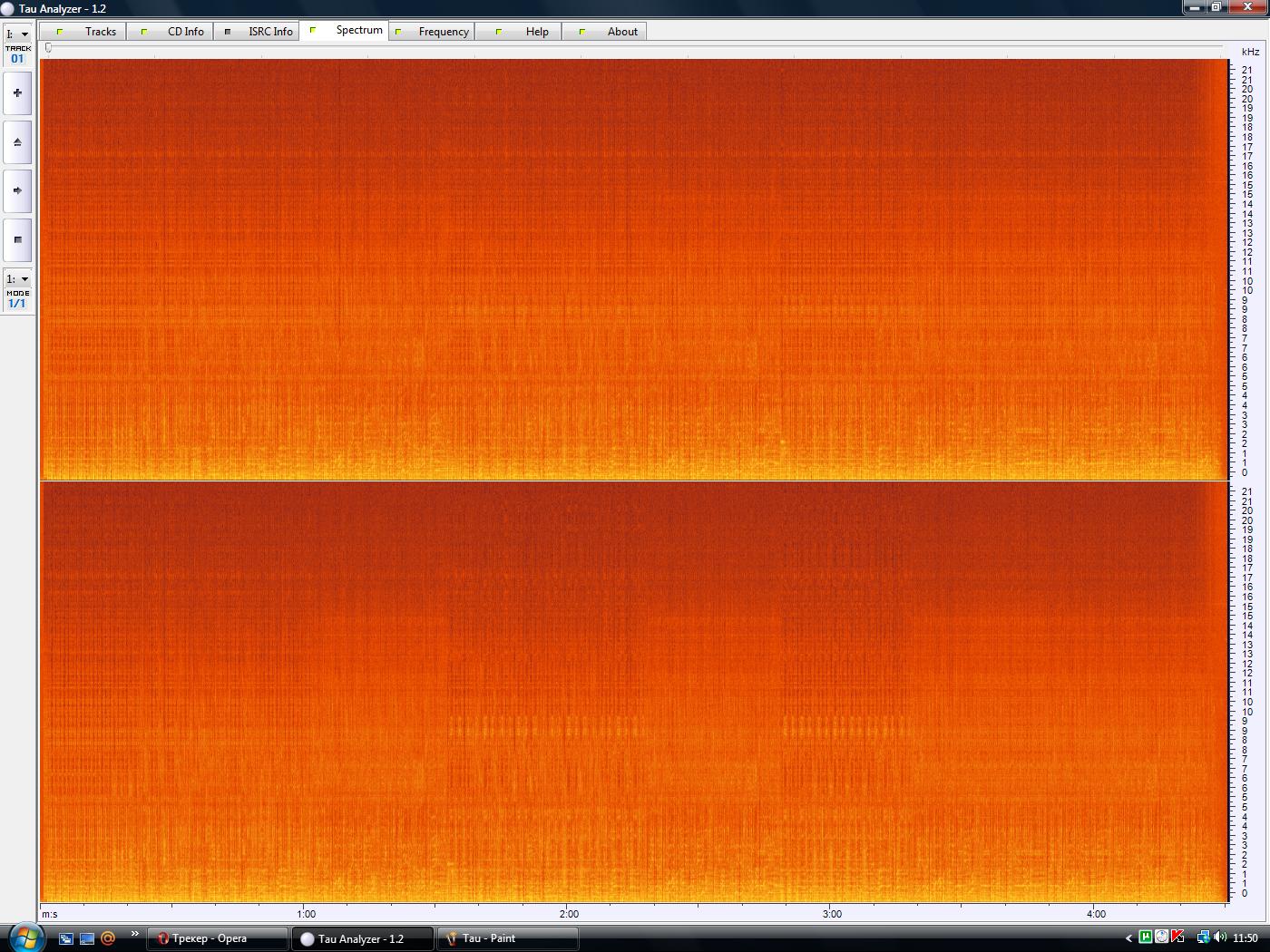Click the plus button in left sidebar
The width and height of the screenshot is (1270, 952).
pos(17,92)
